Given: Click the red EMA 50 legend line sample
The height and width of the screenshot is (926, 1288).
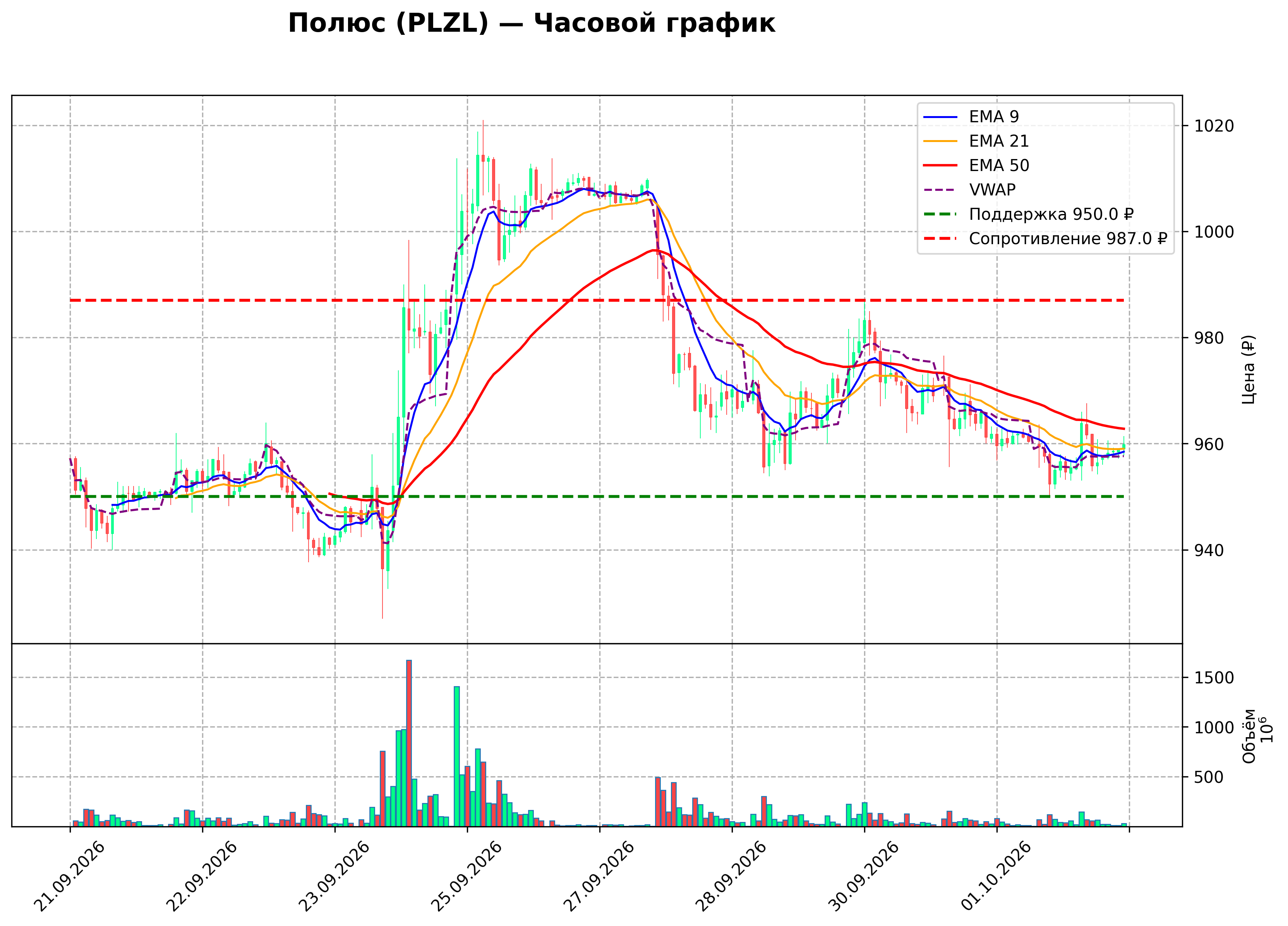Looking at the screenshot, I should click(940, 166).
